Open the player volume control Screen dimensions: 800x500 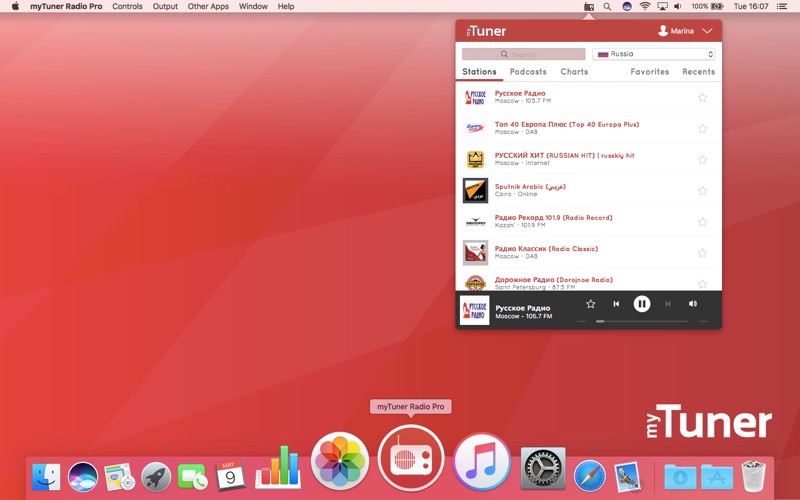pyautogui.click(x=692, y=304)
